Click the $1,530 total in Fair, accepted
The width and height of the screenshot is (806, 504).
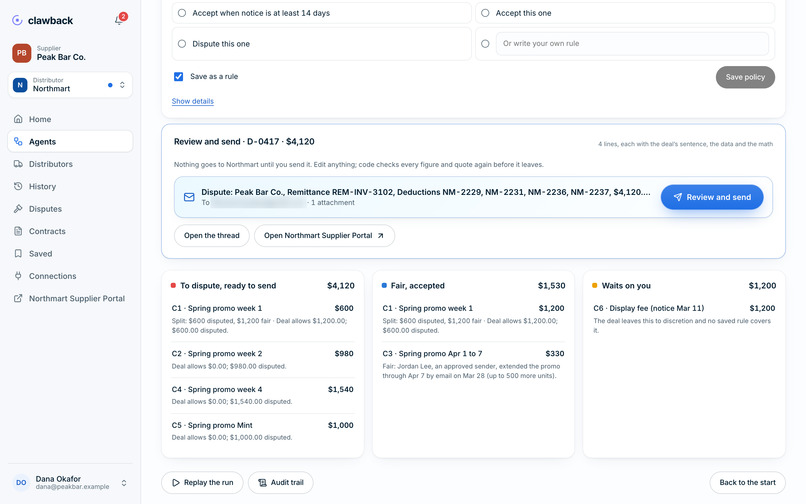coord(552,285)
